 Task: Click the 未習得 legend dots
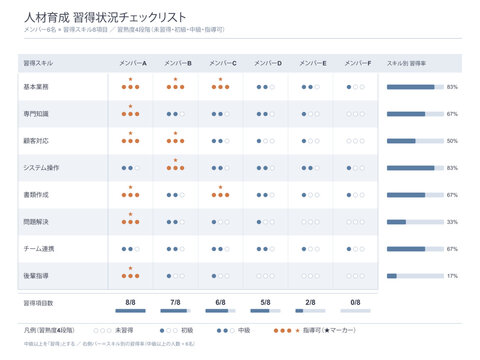102,331
